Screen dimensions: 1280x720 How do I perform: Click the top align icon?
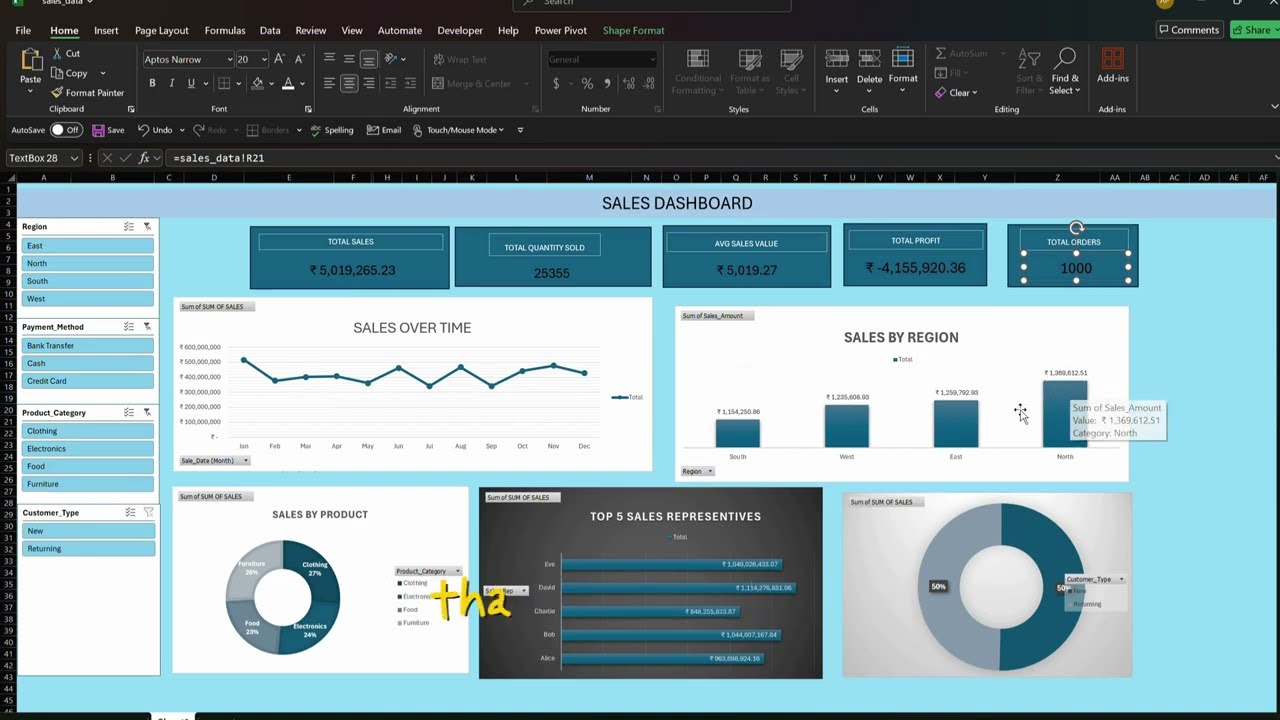(x=329, y=59)
